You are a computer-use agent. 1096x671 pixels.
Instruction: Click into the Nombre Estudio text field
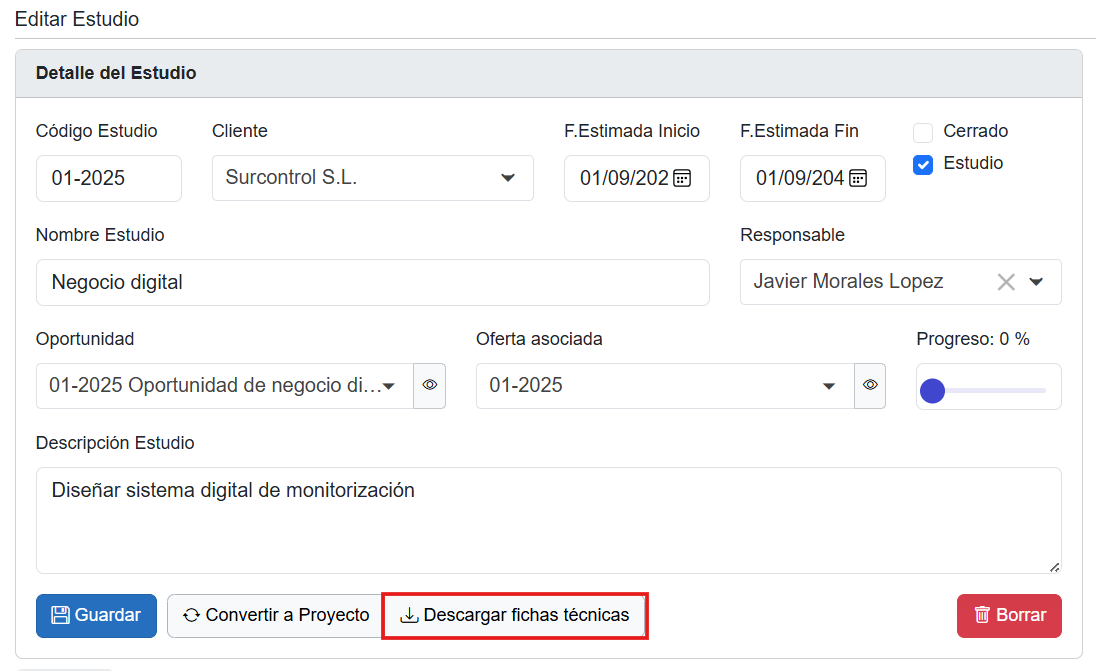pyautogui.click(x=372, y=282)
